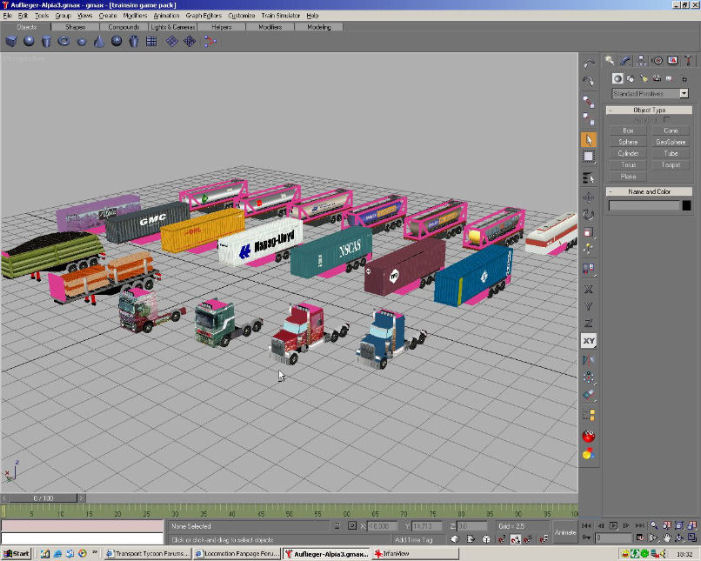Click the Tube primitive button

[671, 153]
